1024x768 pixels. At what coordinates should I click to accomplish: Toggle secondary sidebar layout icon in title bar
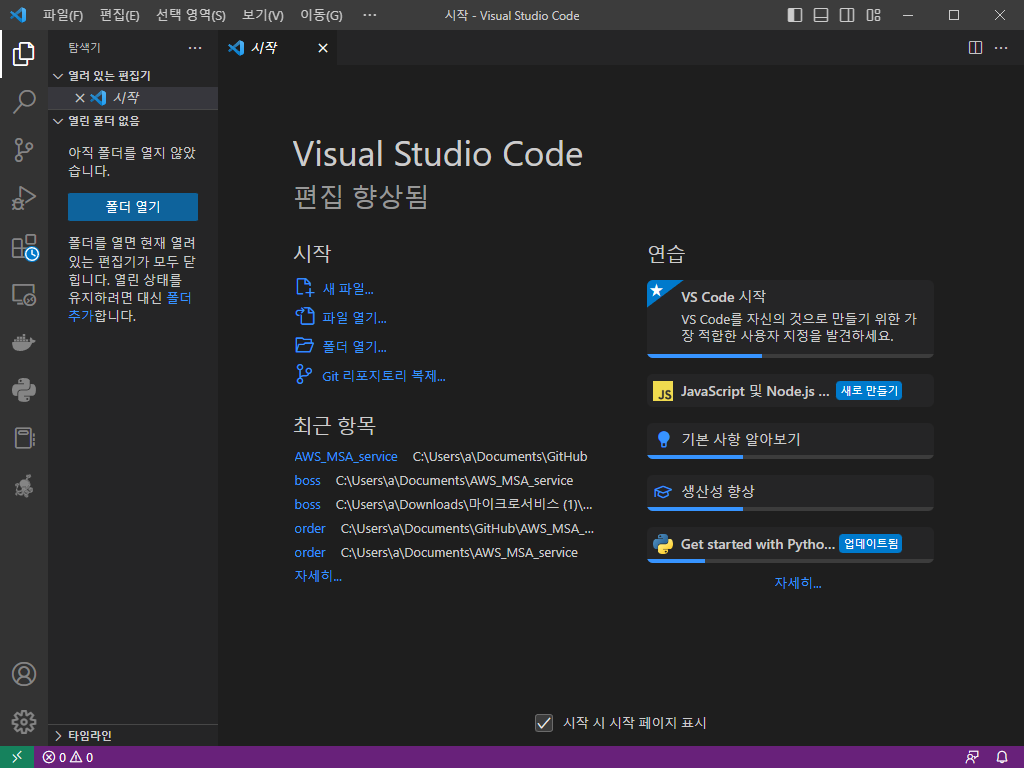coord(847,15)
